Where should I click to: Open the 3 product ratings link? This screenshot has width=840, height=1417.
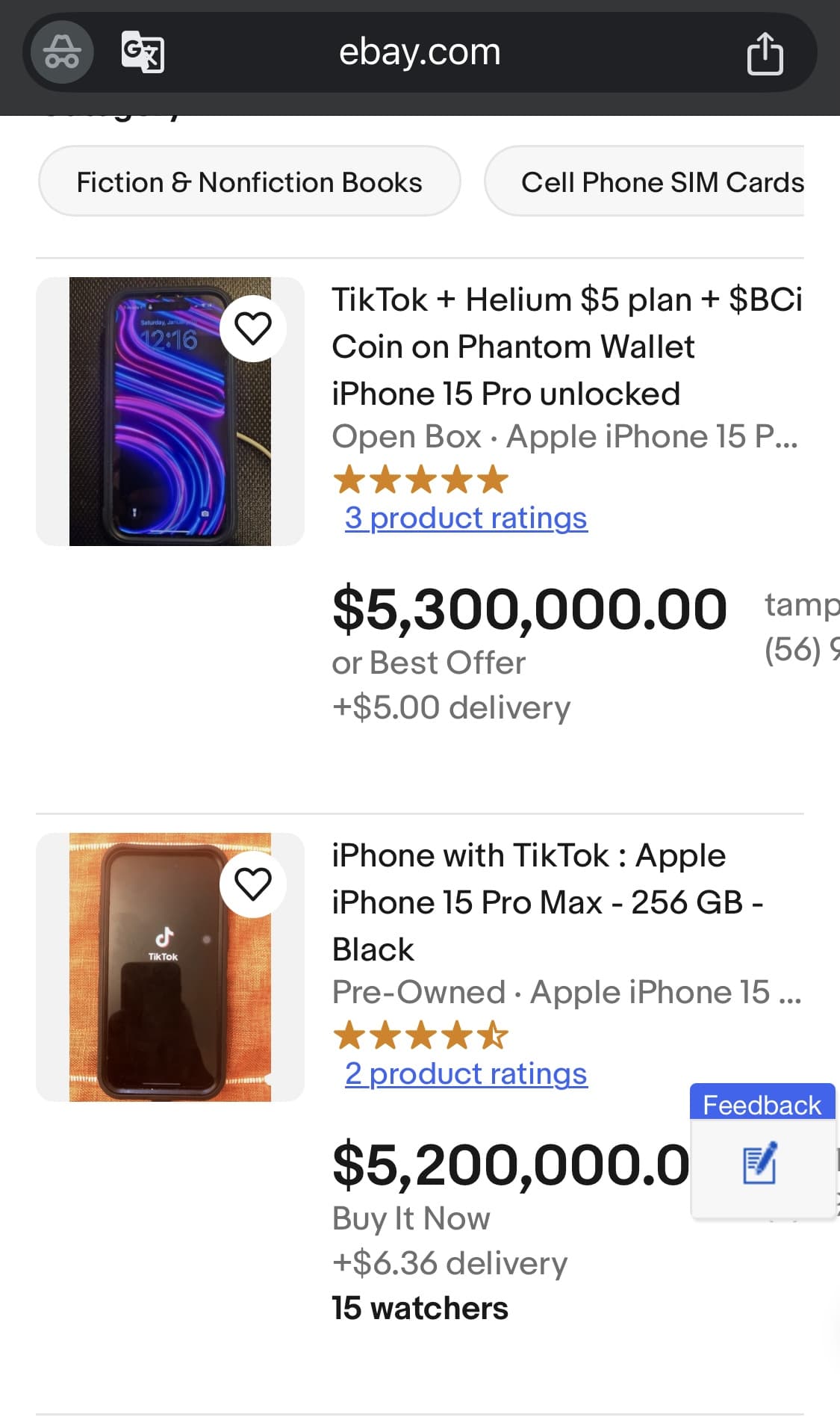[x=466, y=518]
